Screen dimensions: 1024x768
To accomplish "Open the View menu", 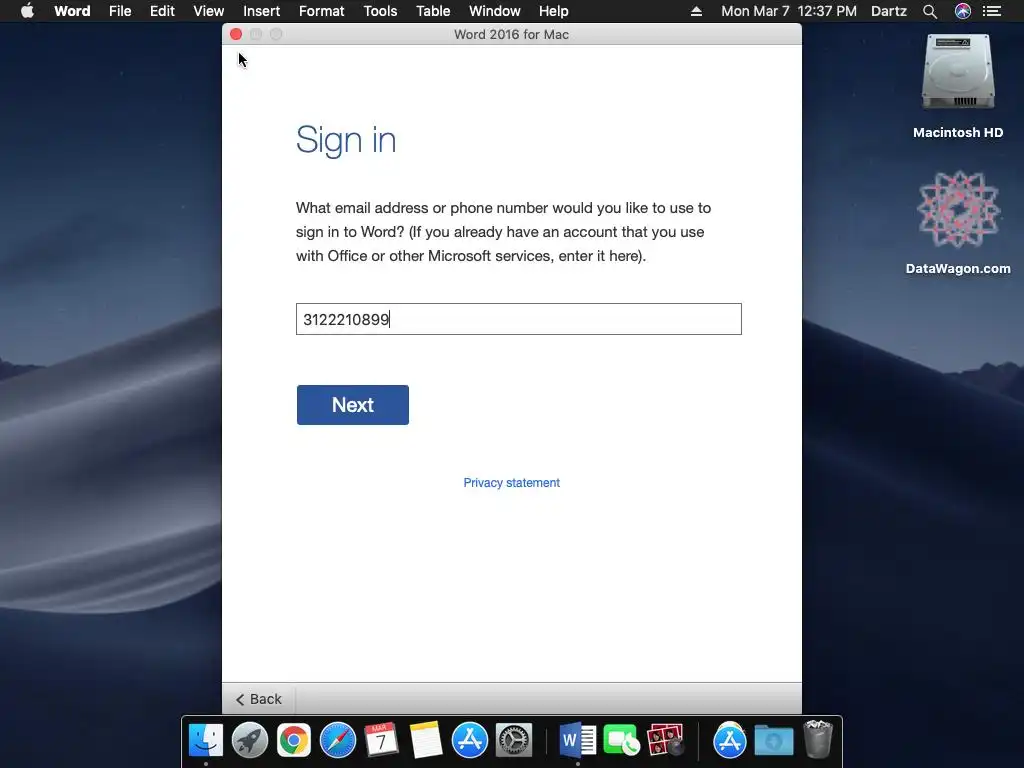I will (208, 11).
